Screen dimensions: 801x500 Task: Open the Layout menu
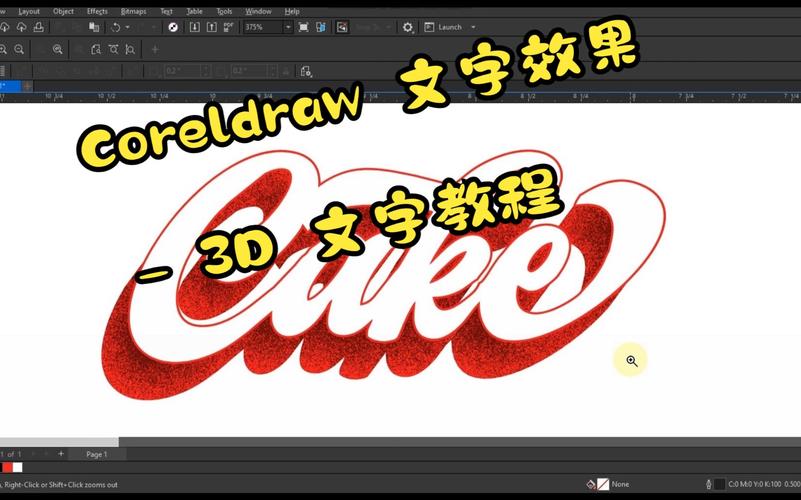click(x=29, y=11)
